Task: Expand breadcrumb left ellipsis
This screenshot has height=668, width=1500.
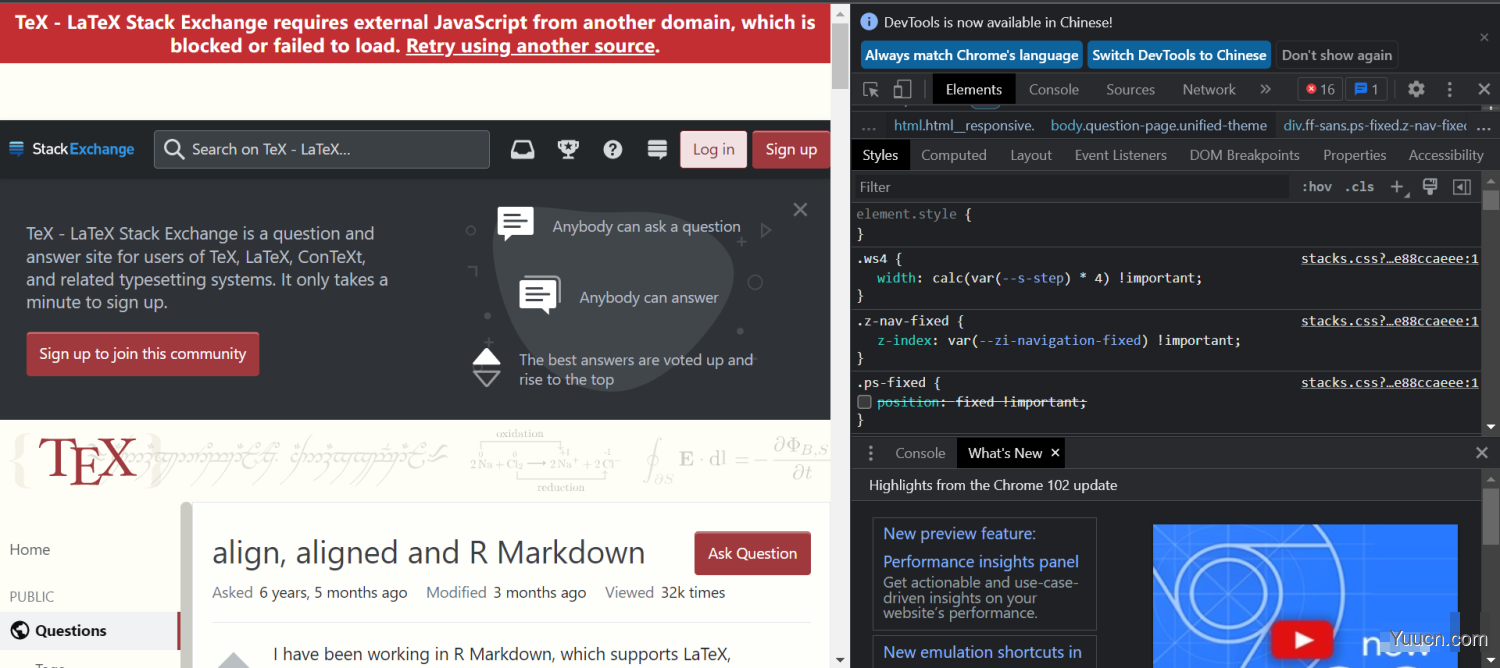Action: click(x=869, y=126)
